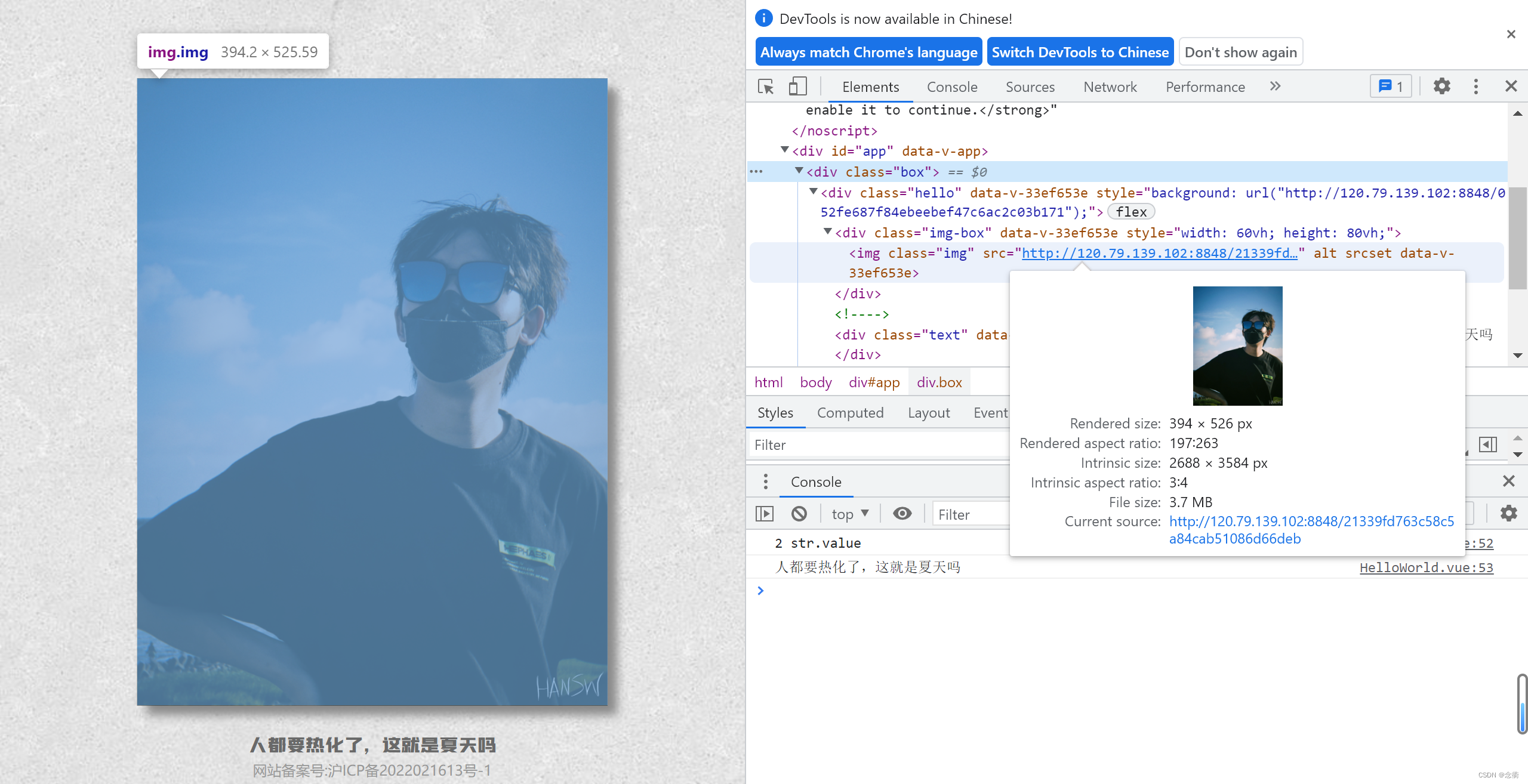Open the DevTools three-dot customize menu

(x=1476, y=87)
